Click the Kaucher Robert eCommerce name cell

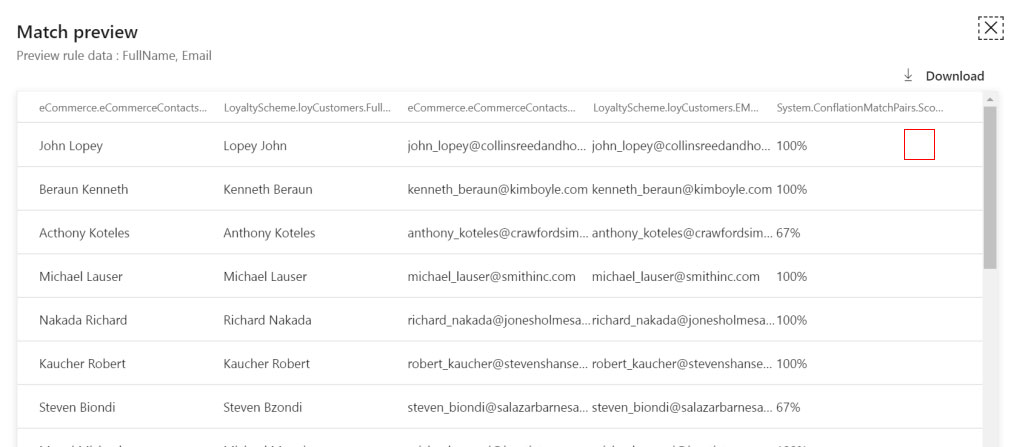pyautogui.click(x=82, y=364)
